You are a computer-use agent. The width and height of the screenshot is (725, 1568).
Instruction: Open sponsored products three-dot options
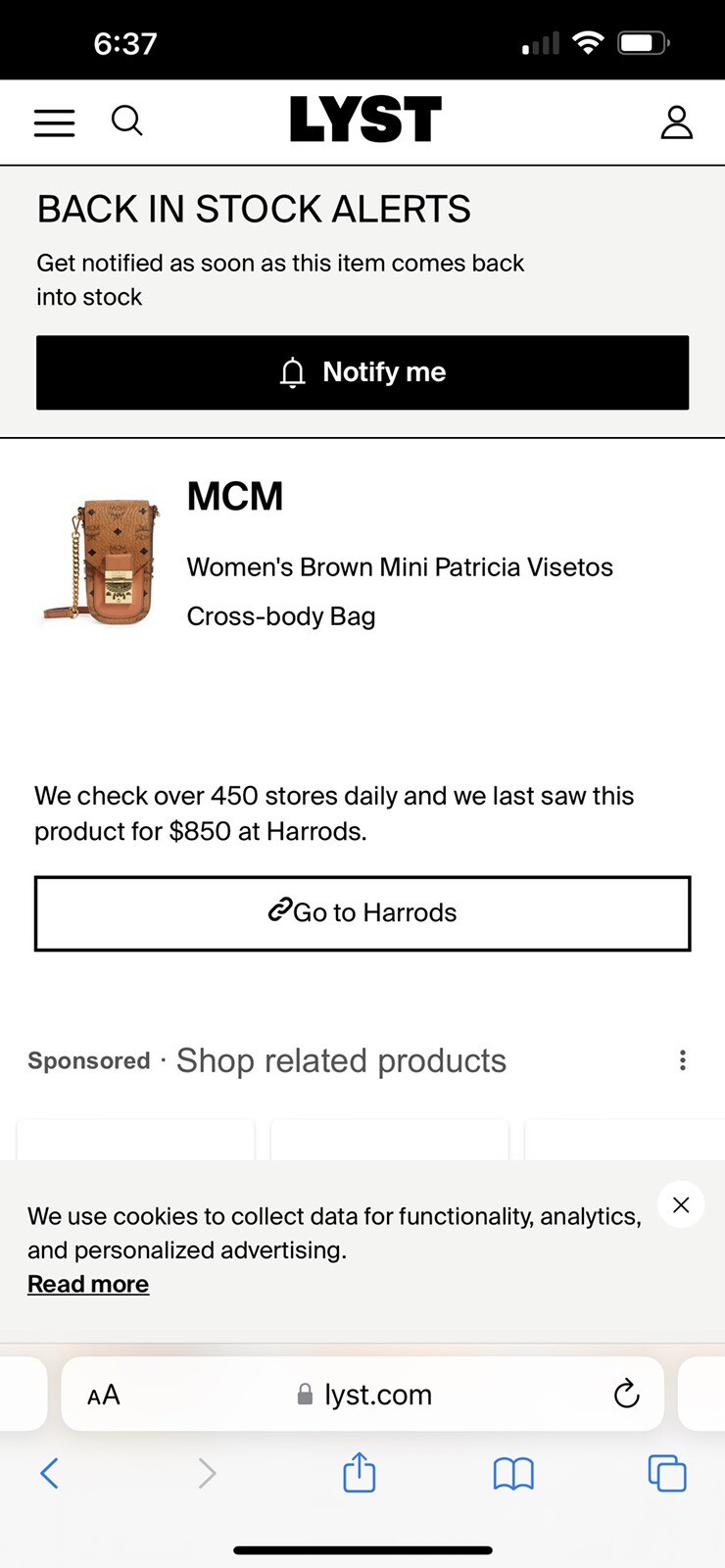[683, 1060]
